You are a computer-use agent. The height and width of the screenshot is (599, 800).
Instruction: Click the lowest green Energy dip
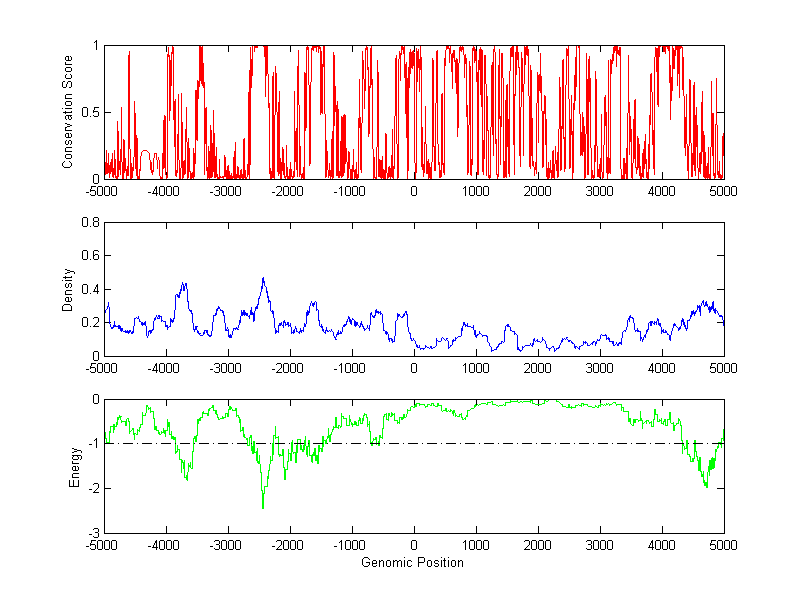click(x=263, y=508)
